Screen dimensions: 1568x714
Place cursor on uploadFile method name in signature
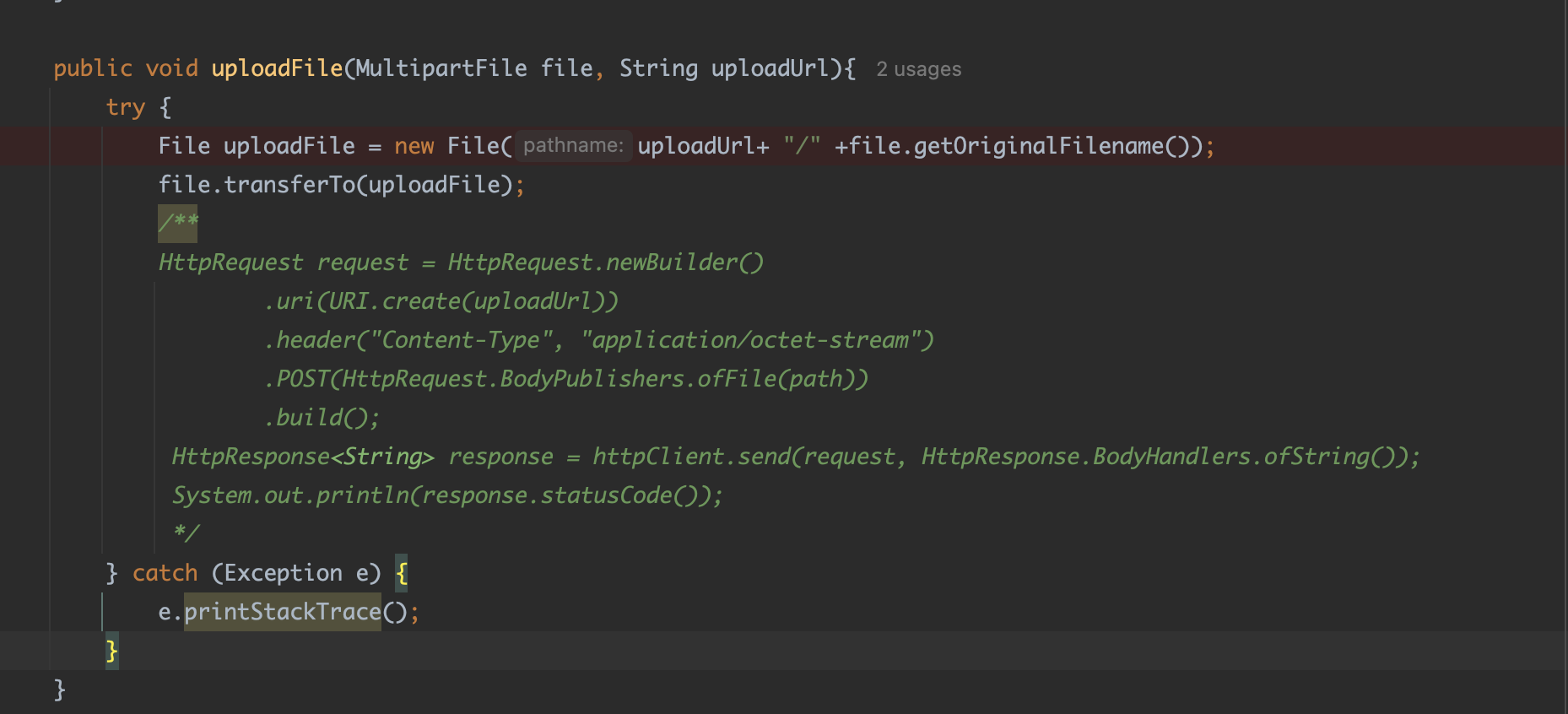[277, 68]
